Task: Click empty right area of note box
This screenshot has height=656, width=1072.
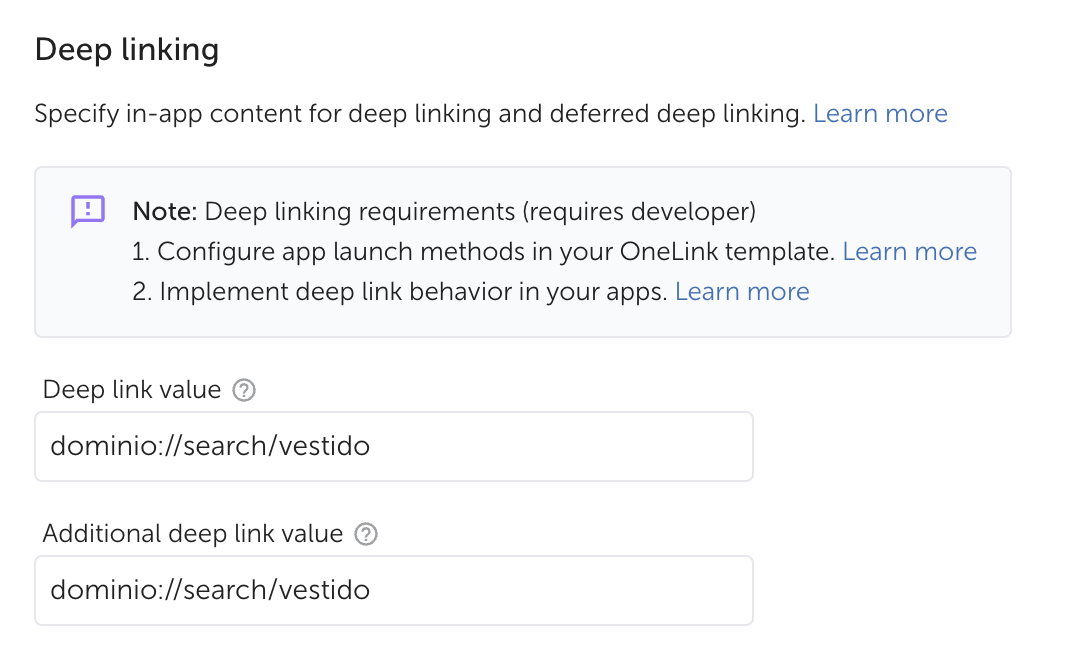Action: pos(920,310)
